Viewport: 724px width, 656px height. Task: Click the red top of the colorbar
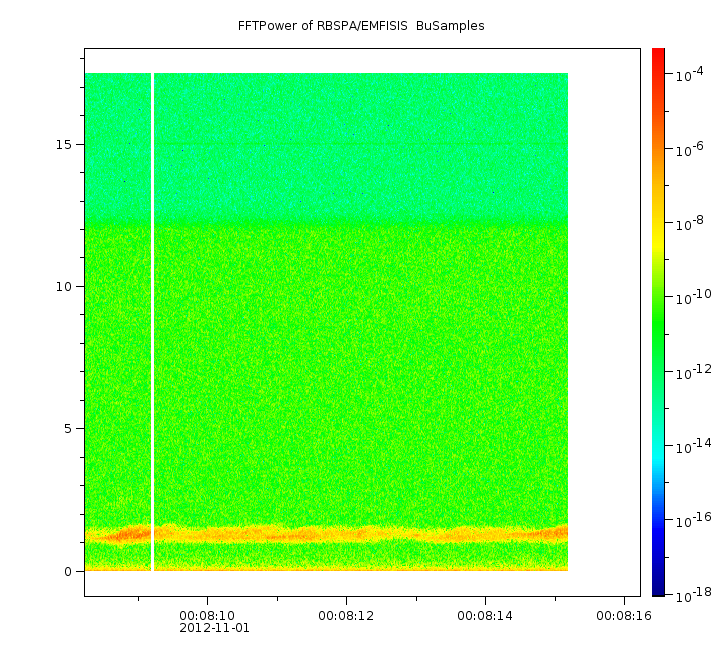[x=658, y=54]
